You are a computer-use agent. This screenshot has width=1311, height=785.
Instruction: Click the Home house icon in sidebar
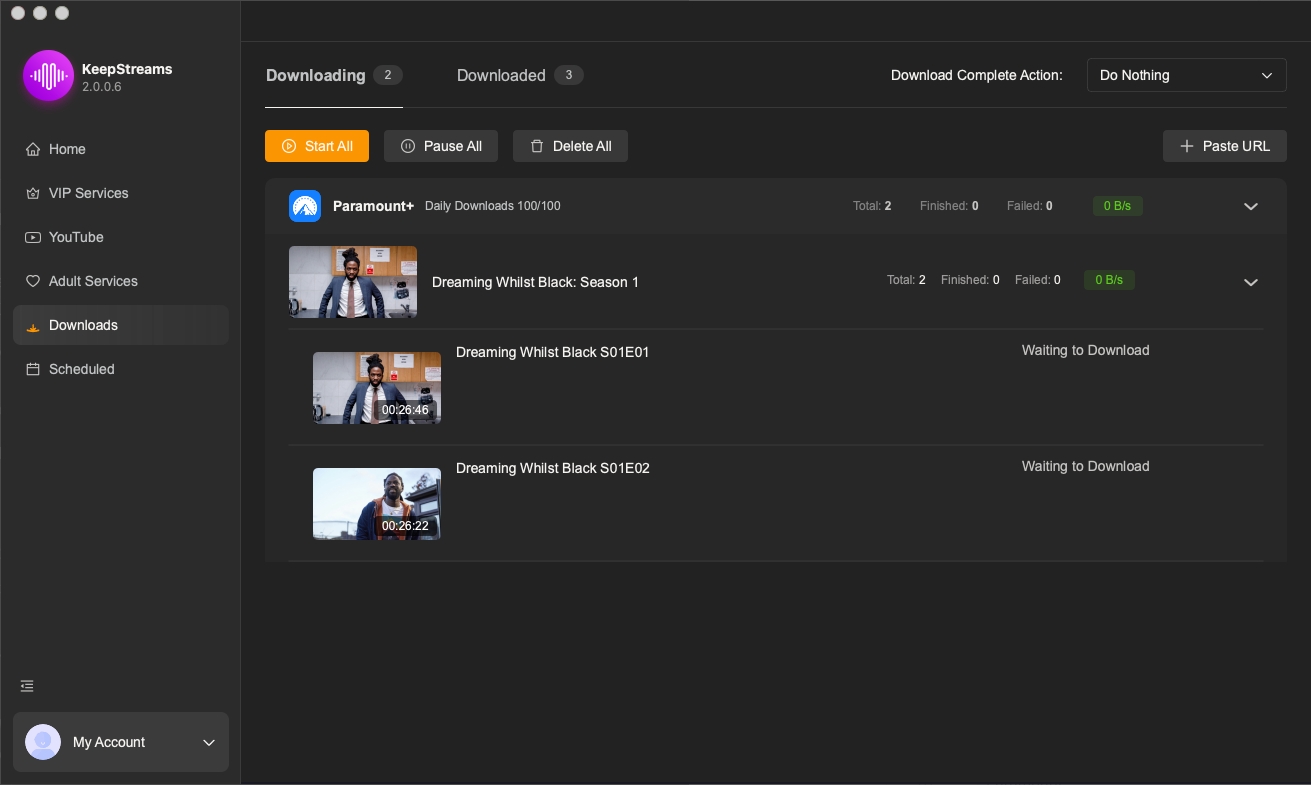[x=33, y=149]
